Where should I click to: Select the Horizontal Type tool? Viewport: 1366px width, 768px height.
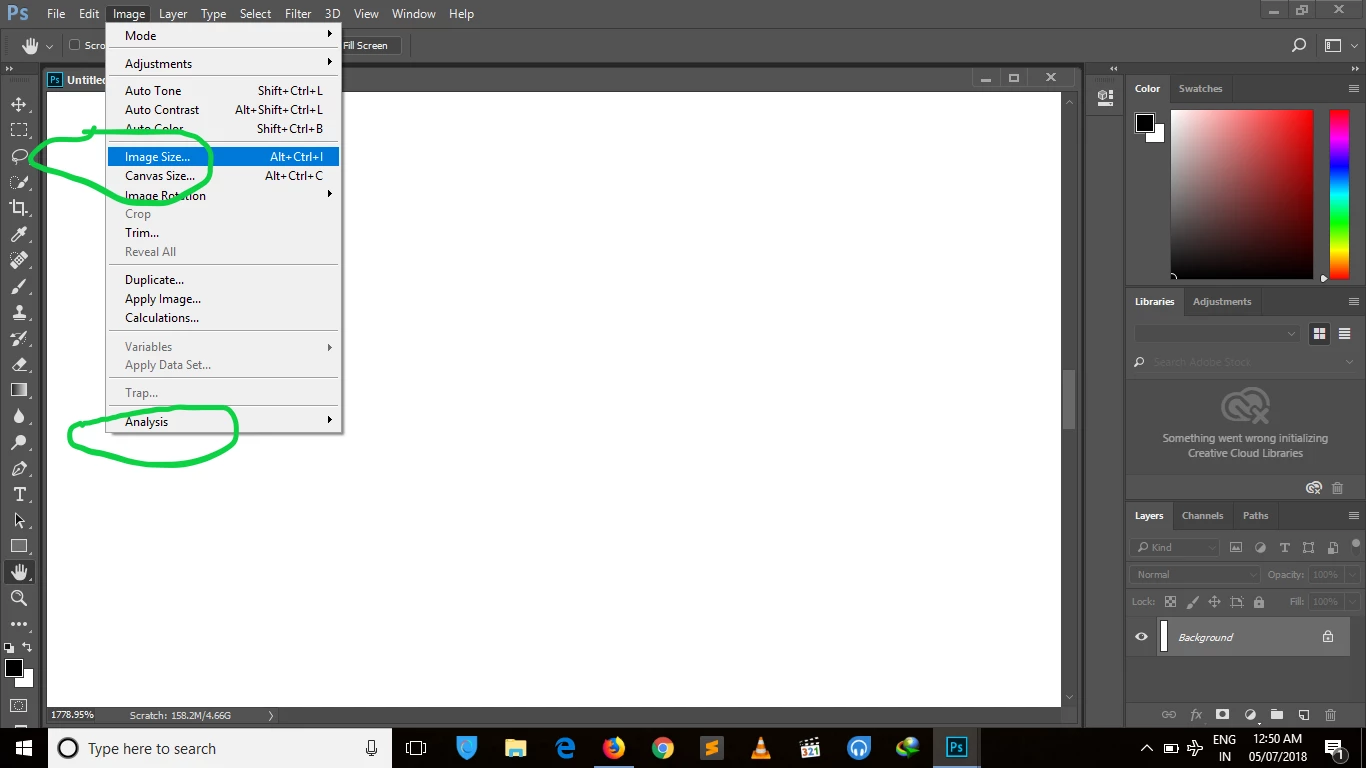pyautogui.click(x=19, y=494)
